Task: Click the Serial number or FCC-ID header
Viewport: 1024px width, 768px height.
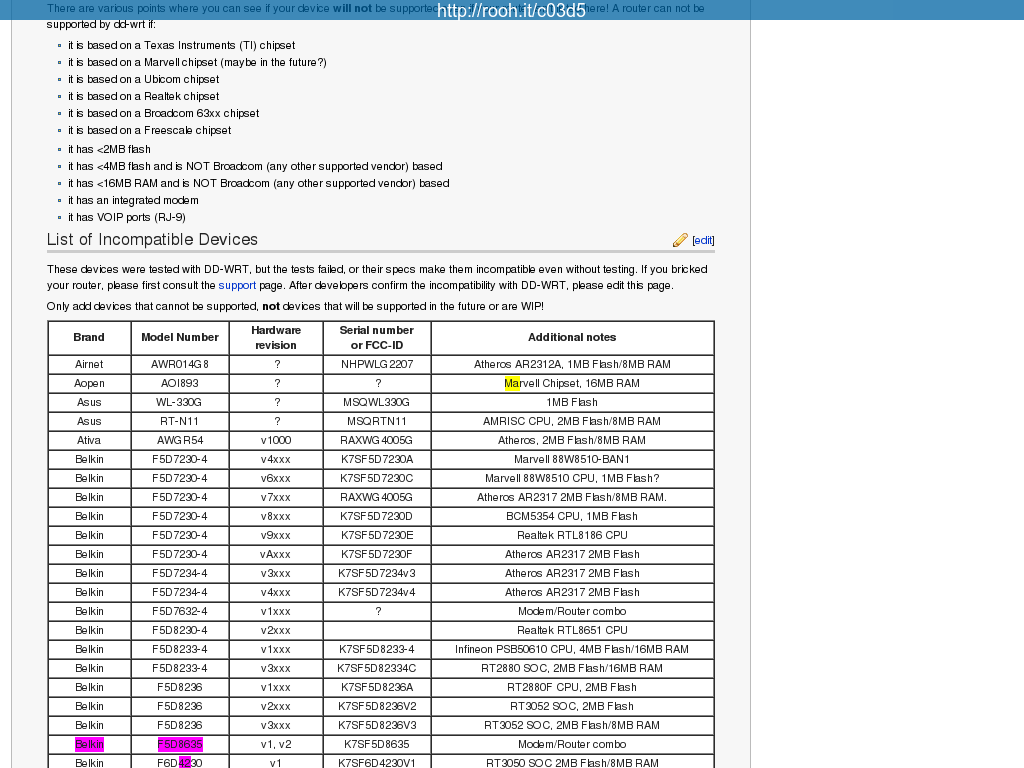Action: click(376, 338)
